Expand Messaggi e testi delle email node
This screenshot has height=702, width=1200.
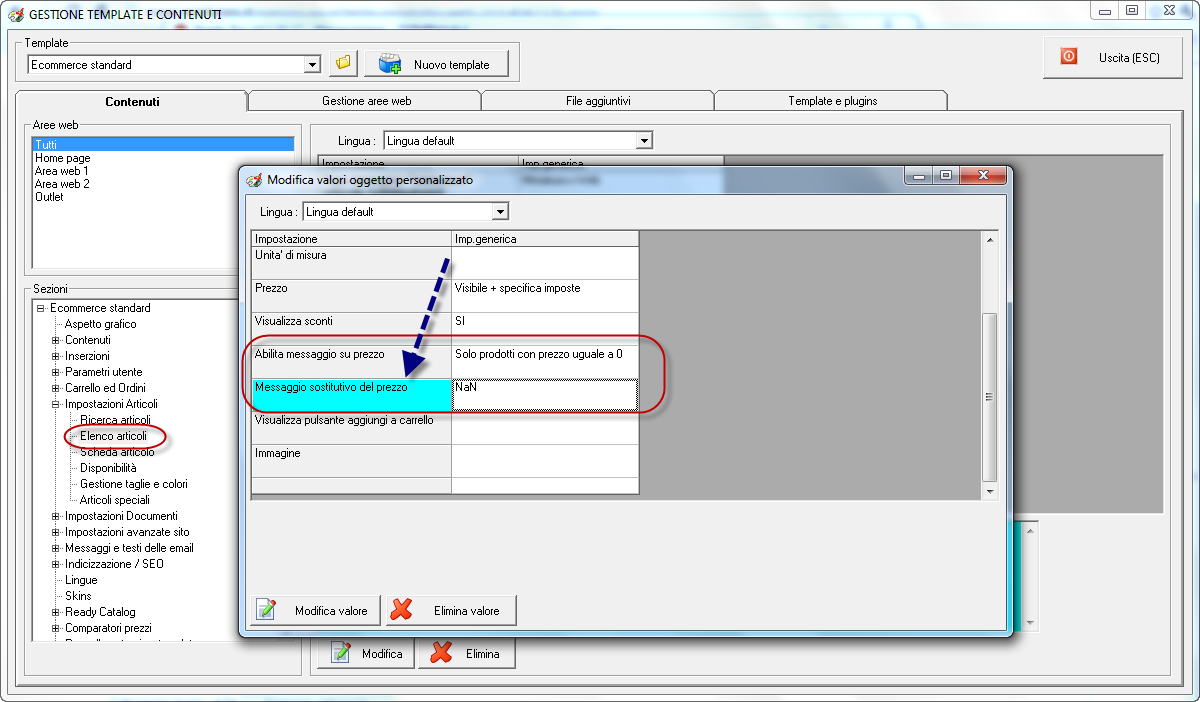(56, 548)
